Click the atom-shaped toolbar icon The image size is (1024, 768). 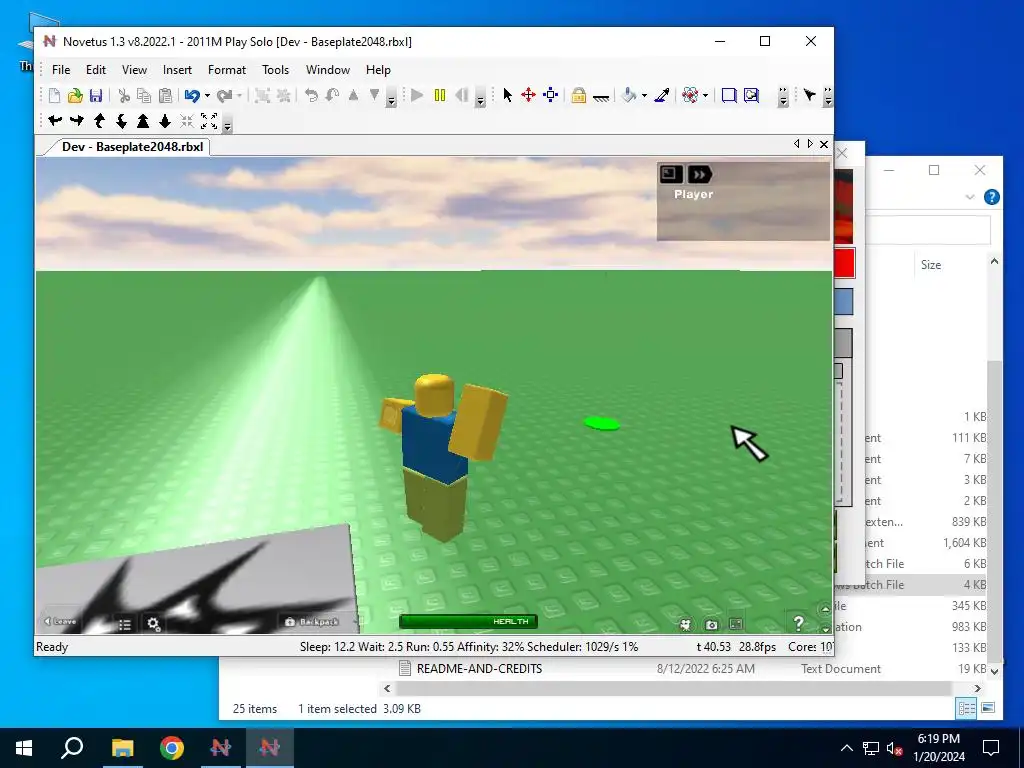click(690, 95)
